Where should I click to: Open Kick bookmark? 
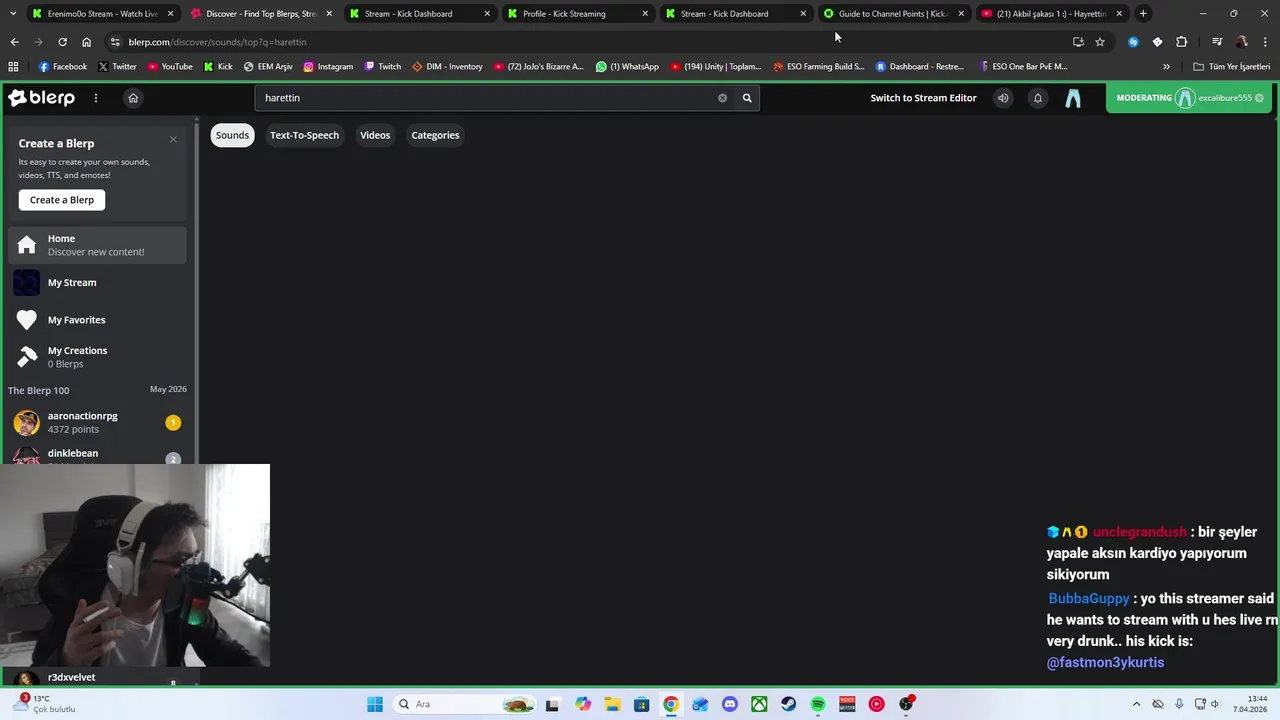click(x=218, y=67)
